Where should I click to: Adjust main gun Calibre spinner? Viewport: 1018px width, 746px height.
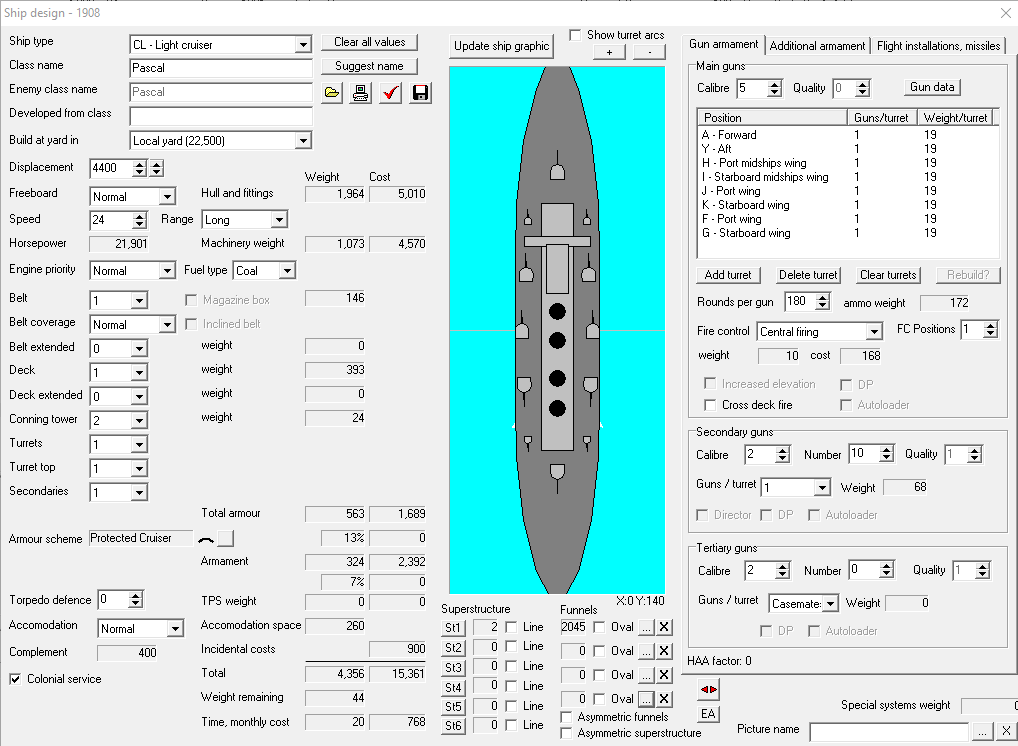pyautogui.click(x=775, y=88)
